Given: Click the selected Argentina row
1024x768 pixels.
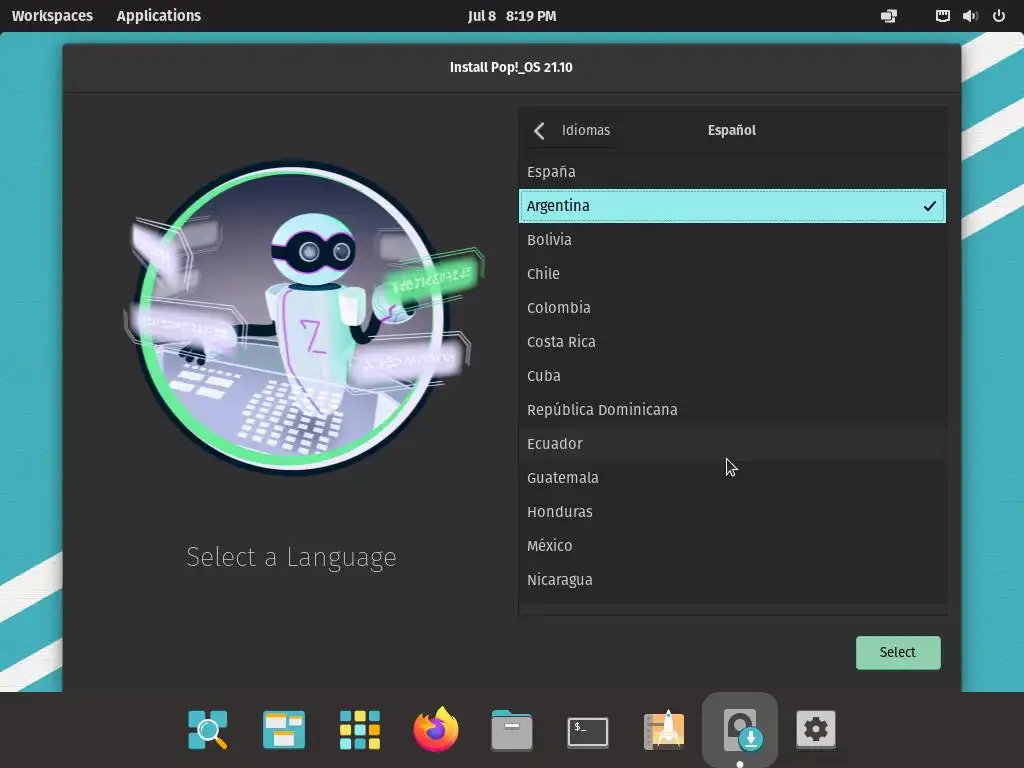Looking at the screenshot, I should tap(732, 206).
